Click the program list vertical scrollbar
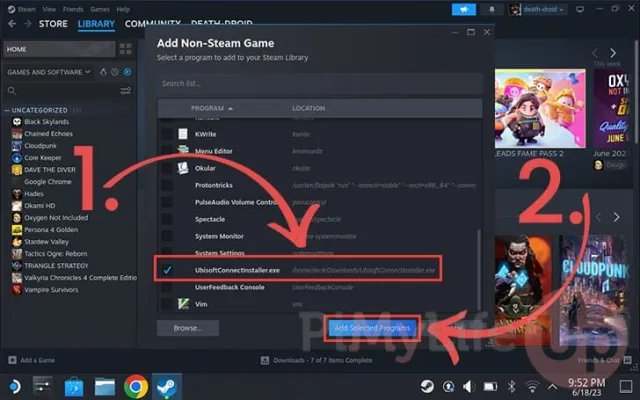Screen dimensions: 640x400 pos(479,269)
